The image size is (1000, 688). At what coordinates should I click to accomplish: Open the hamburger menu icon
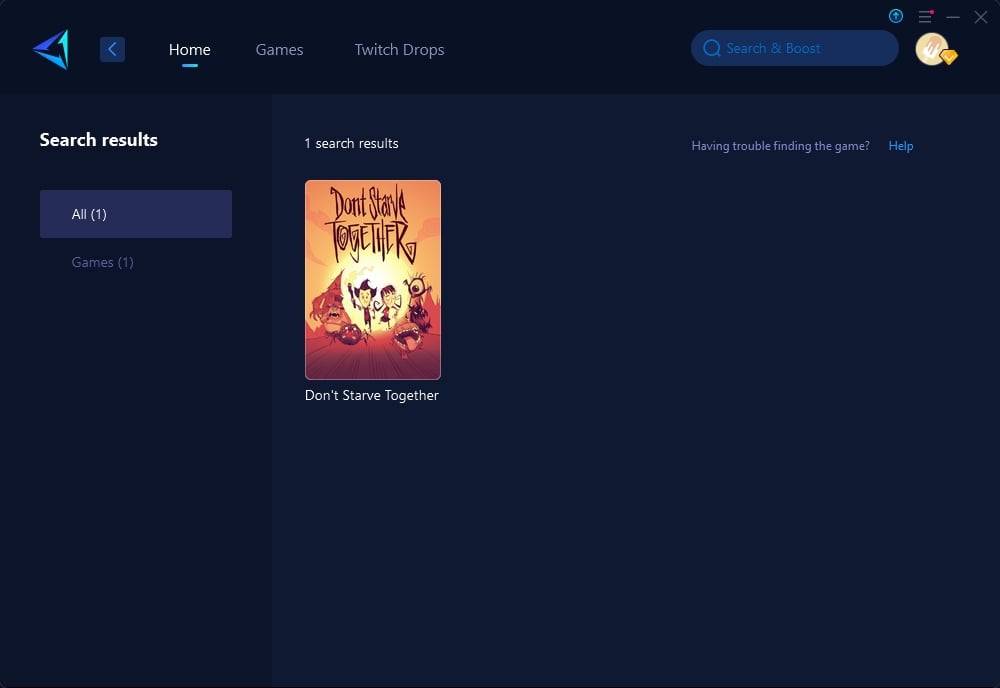point(925,17)
